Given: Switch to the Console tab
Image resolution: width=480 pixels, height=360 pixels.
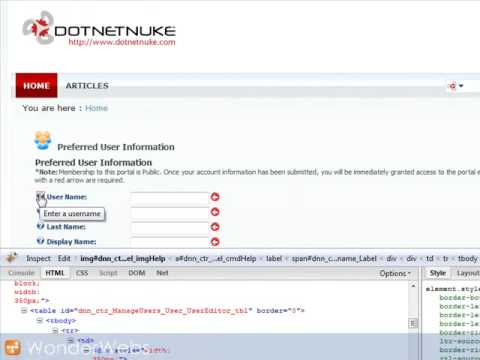Looking at the screenshot, I should click(21, 273).
